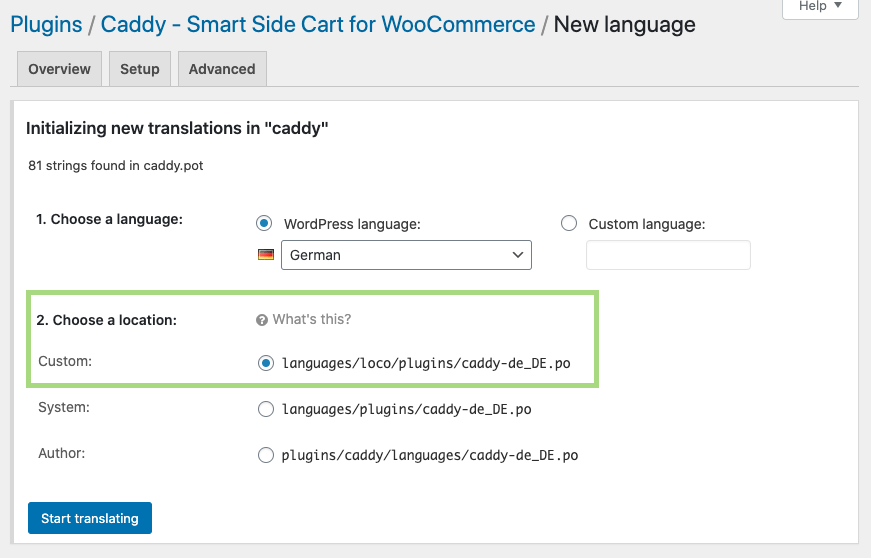
Task: Click the "Initializing new translations" heading
Action: [177, 128]
